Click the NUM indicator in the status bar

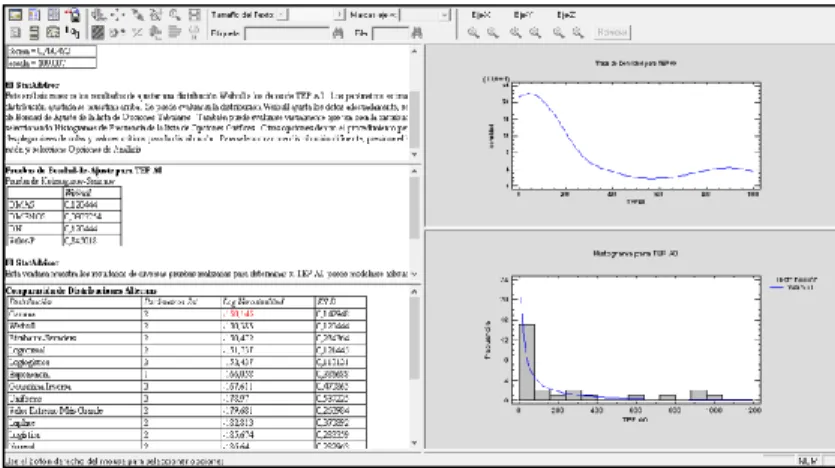pyautogui.click(x=807, y=461)
